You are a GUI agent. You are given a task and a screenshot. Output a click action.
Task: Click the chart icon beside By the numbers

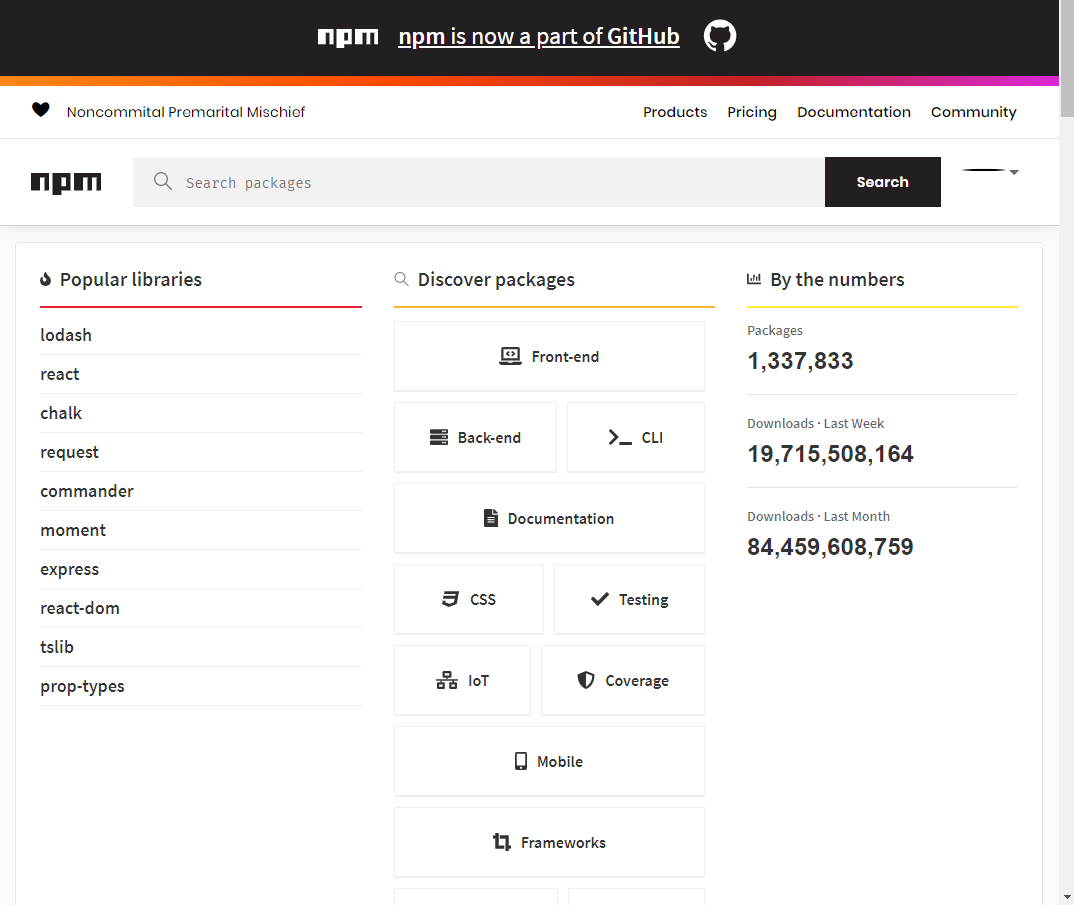(753, 279)
